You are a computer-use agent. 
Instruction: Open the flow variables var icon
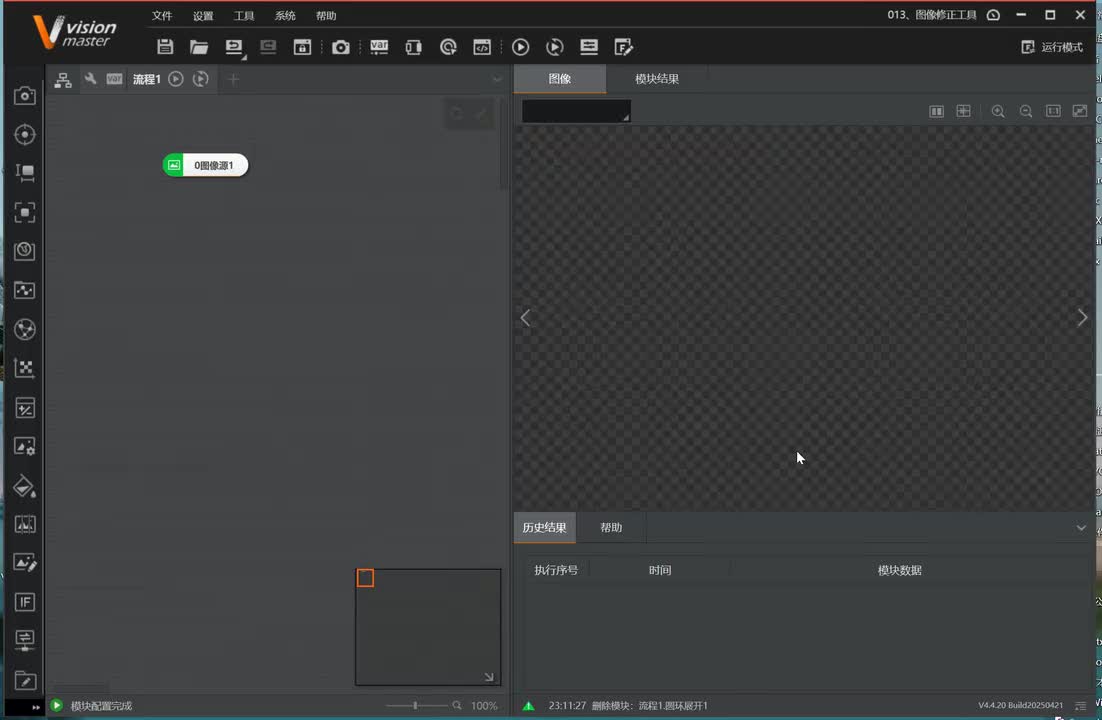(x=115, y=79)
